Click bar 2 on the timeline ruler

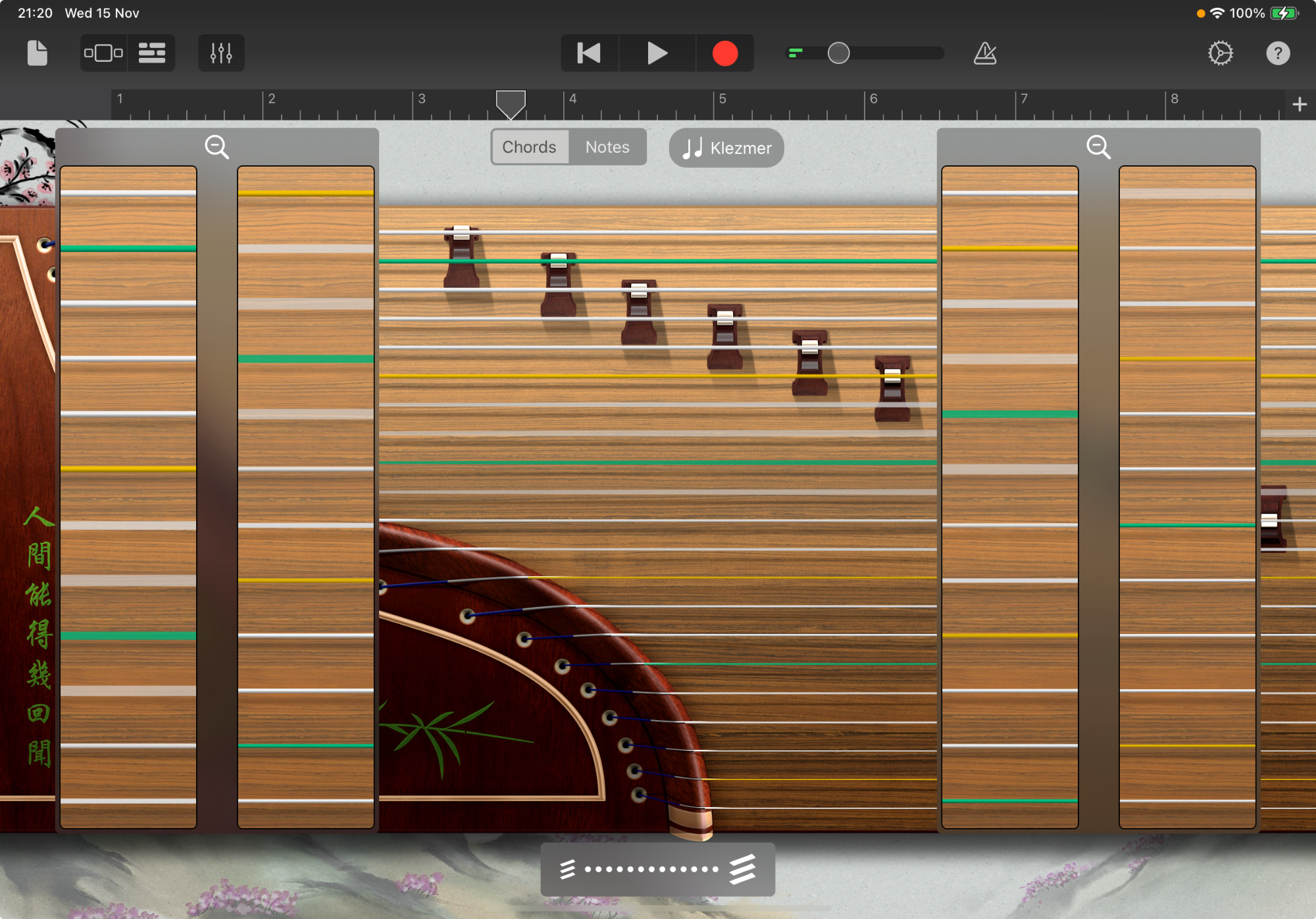click(x=271, y=99)
